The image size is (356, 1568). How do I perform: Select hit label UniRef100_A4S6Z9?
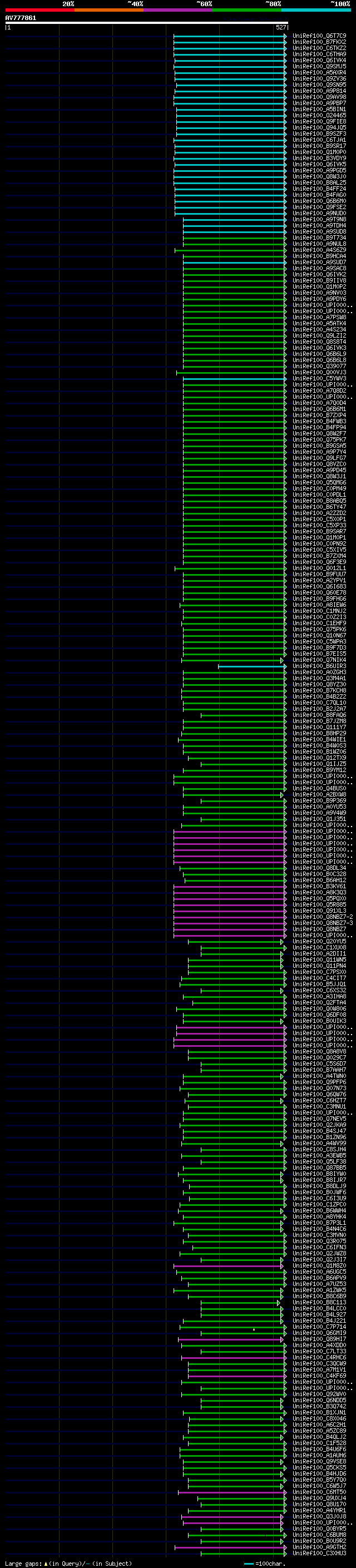[x=319, y=250]
